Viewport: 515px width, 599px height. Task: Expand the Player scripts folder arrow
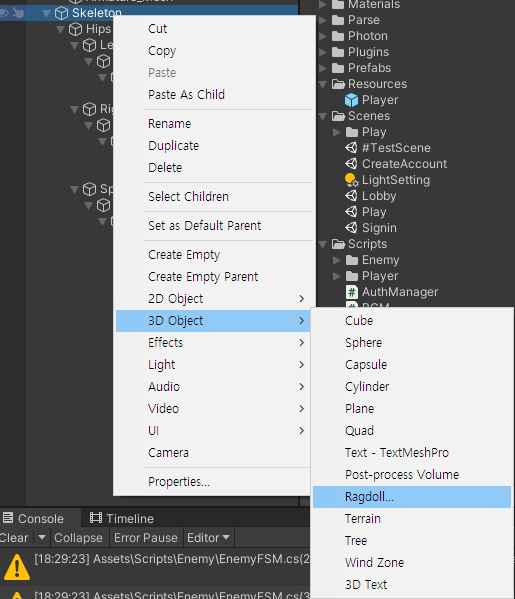coord(337,276)
